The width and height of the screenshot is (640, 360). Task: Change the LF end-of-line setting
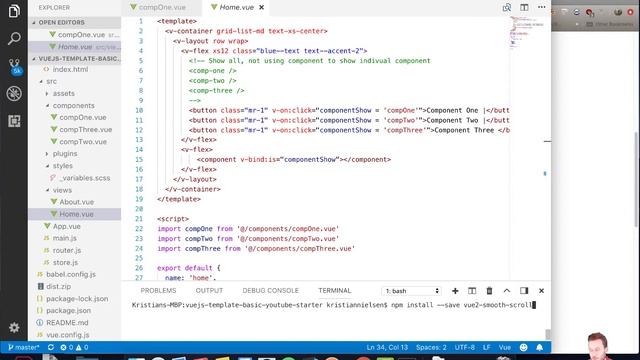point(487,347)
